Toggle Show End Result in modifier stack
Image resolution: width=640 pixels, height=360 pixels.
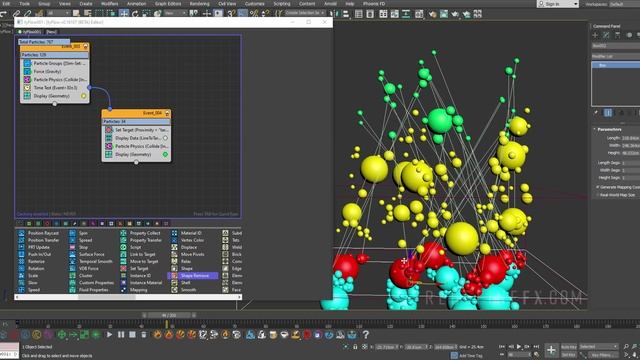608,113
